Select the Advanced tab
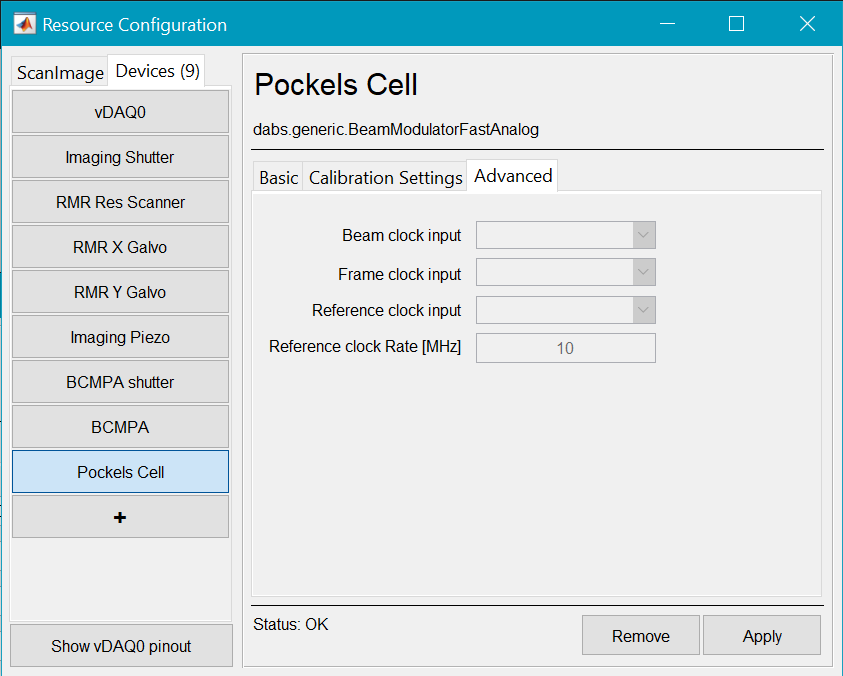 (x=512, y=176)
